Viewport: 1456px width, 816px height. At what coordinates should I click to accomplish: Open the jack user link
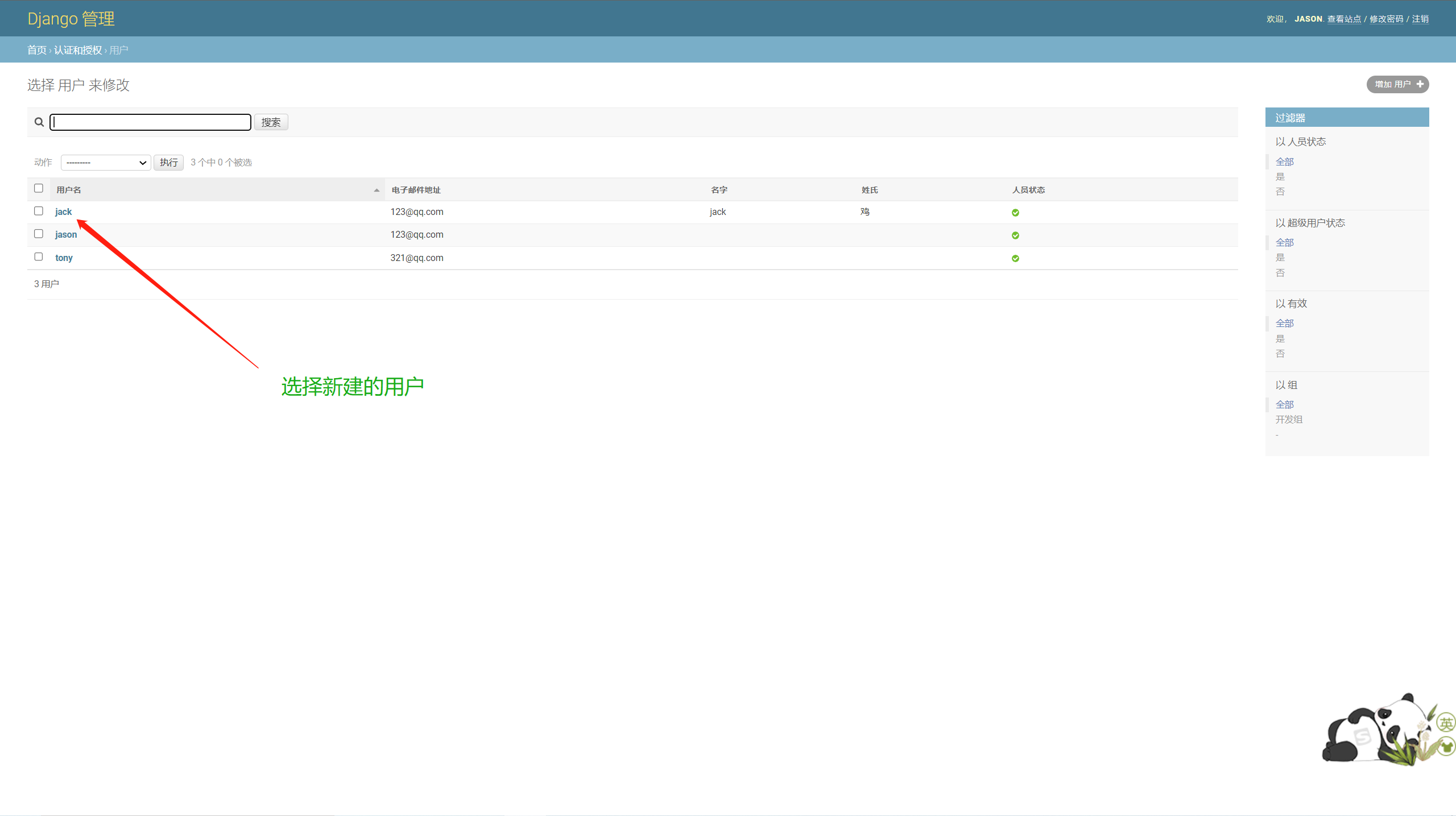(63, 212)
